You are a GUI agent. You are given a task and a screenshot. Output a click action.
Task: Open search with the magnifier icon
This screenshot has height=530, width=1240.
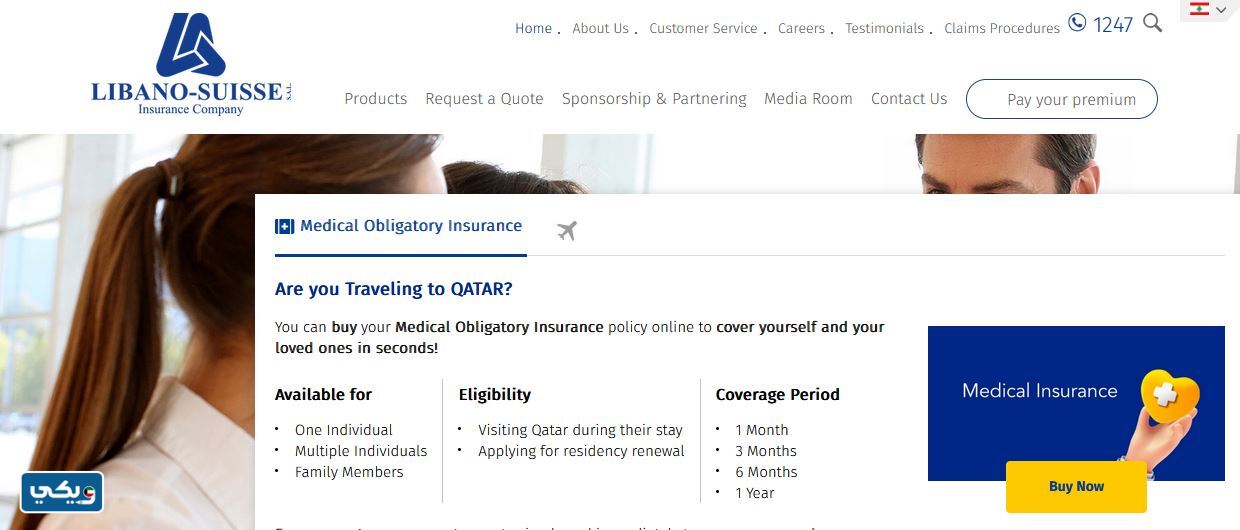click(1152, 23)
